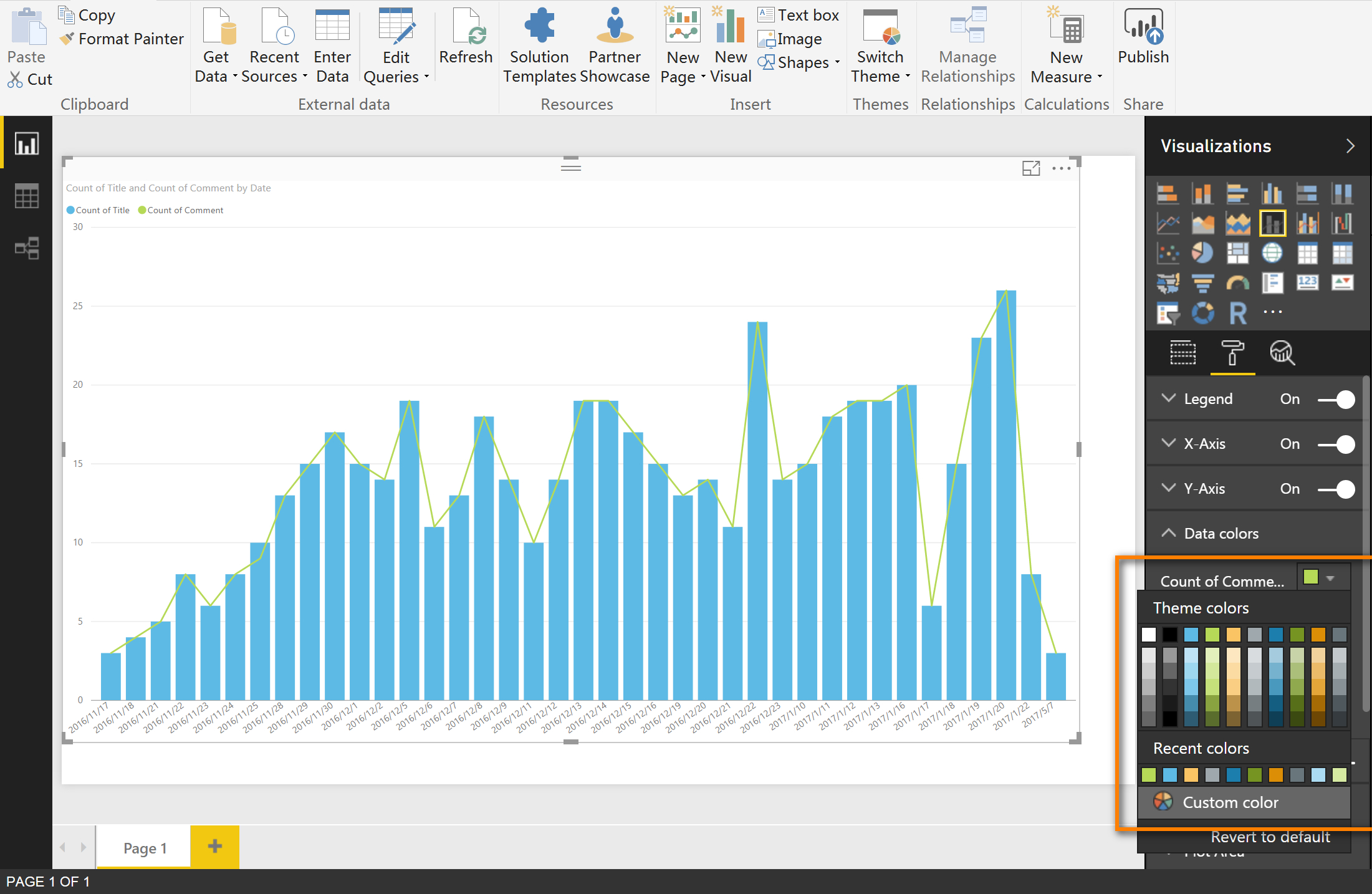
Task: Select the donut chart visualization
Action: (1202, 312)
